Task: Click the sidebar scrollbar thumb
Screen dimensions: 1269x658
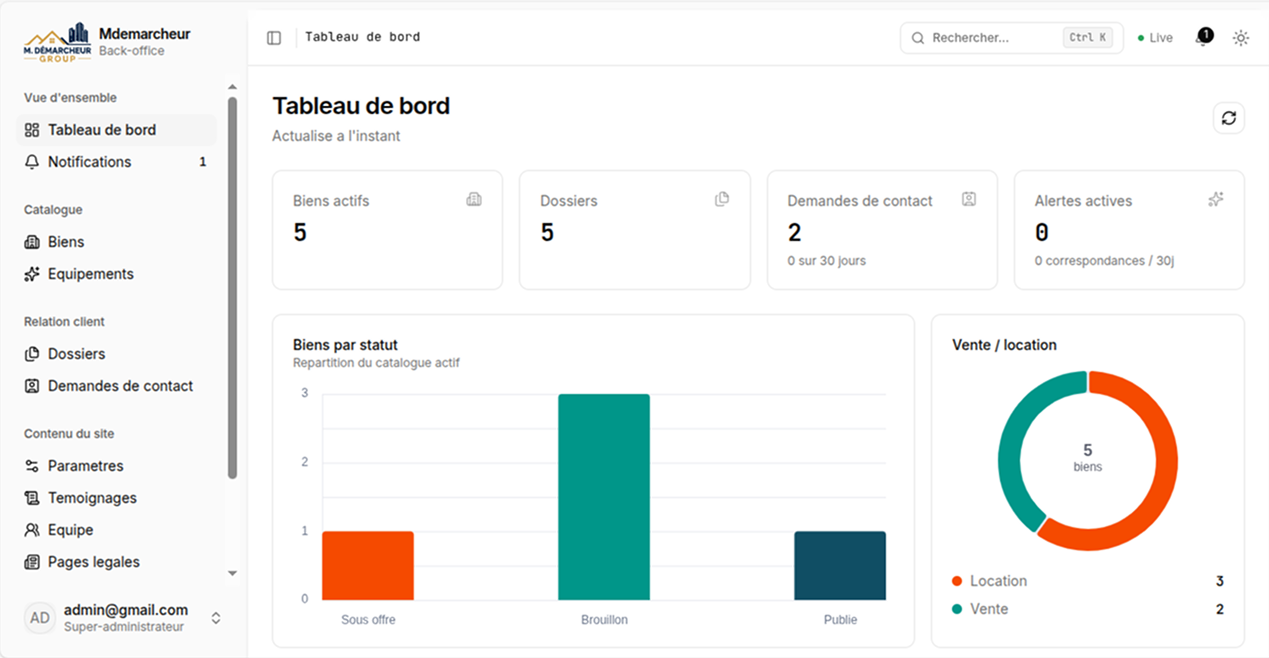Action: (233, 287)
